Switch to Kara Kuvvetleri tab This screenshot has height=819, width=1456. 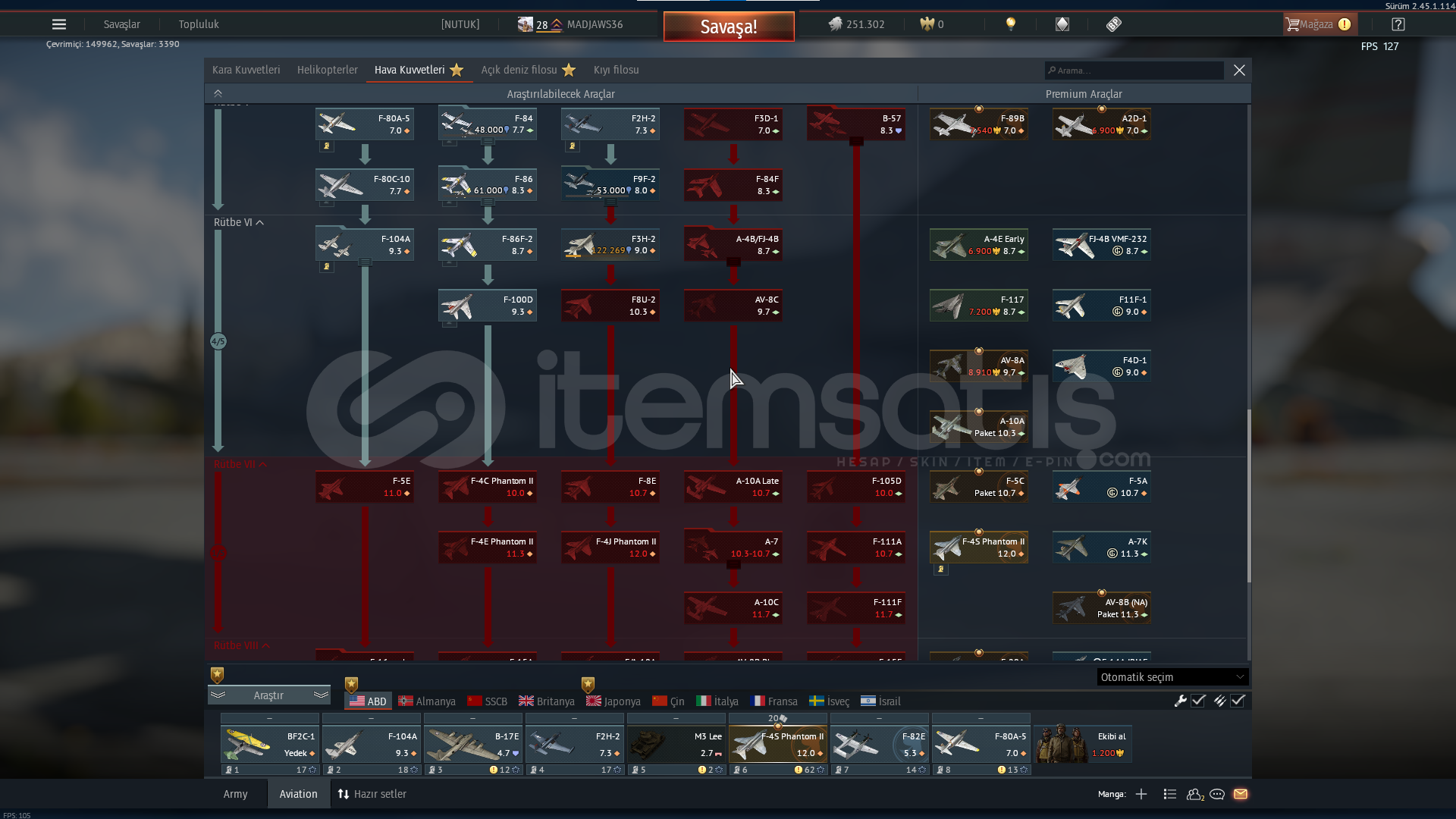click(246, 70)
